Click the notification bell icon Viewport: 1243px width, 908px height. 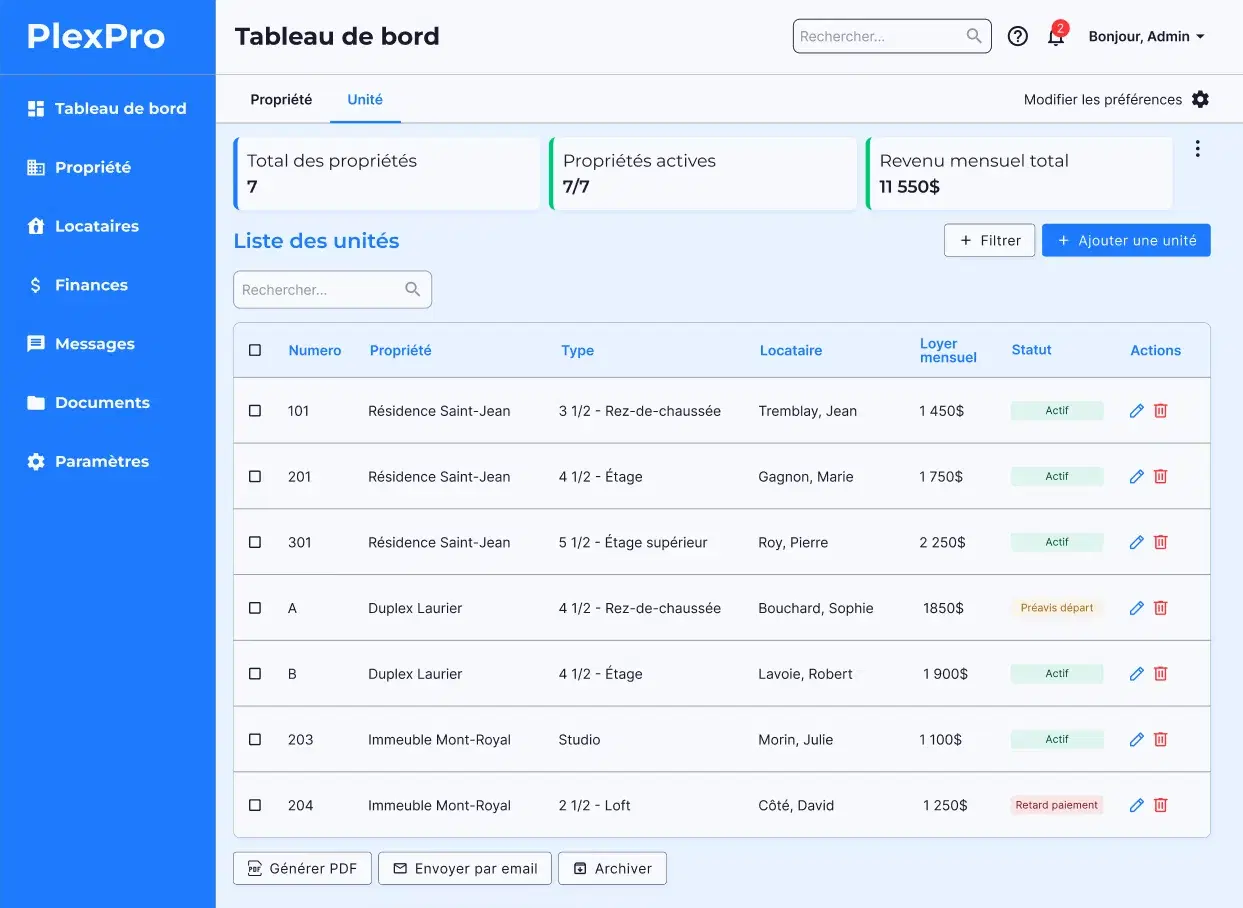point(1055,37)
